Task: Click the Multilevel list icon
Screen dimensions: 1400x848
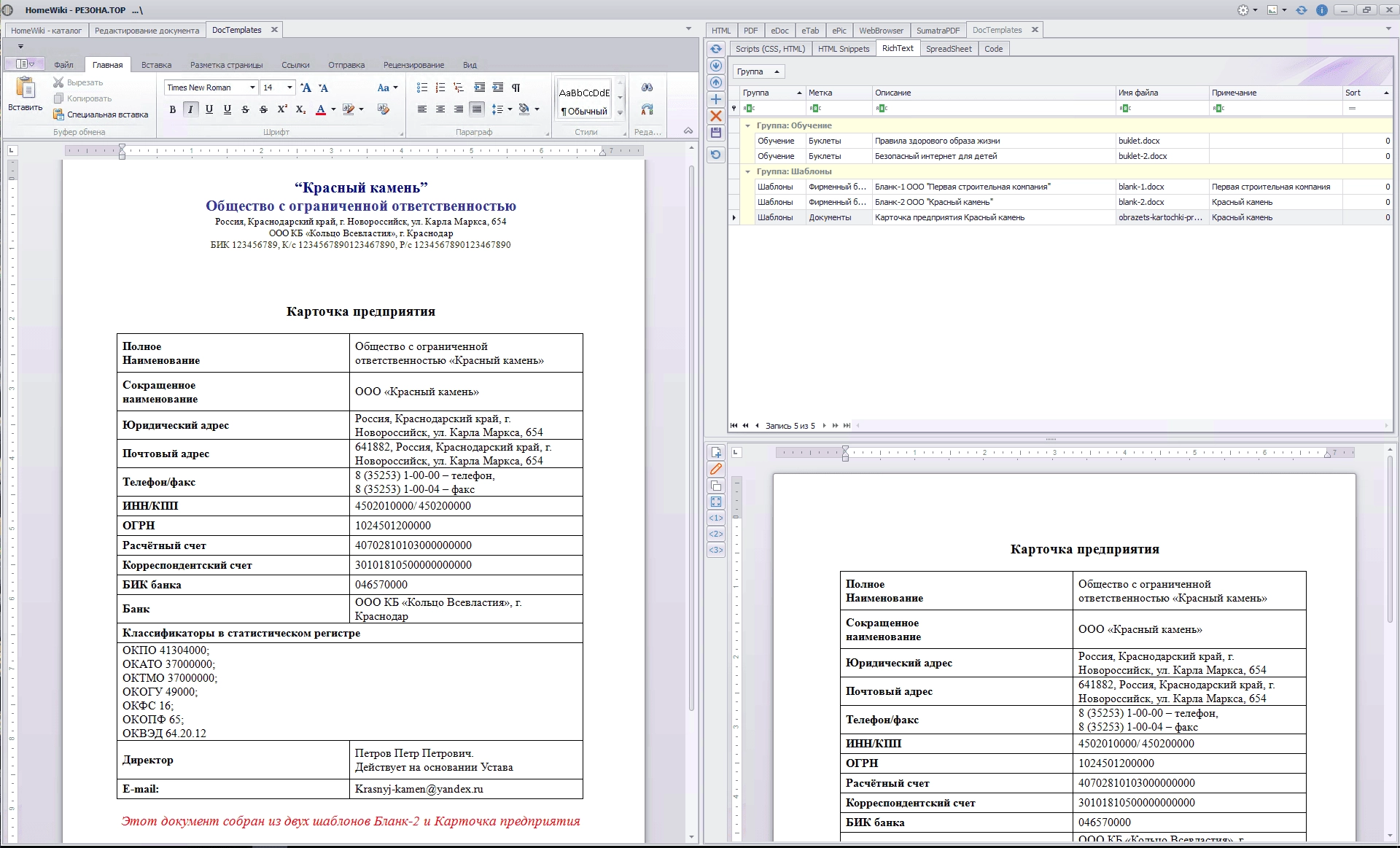Action: pyautogui.click(x=459, y=87)
